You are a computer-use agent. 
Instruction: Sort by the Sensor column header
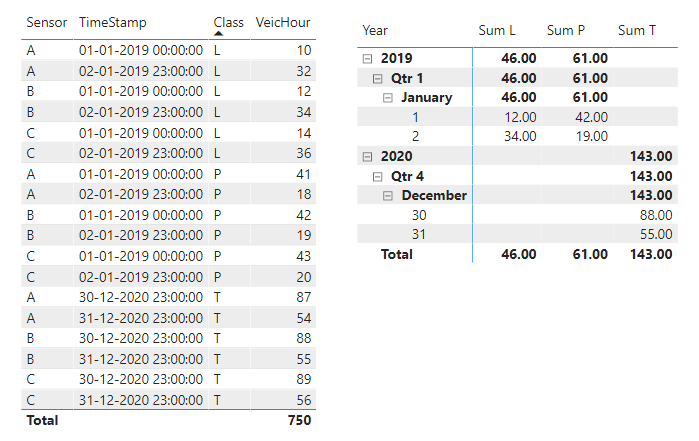46,22
